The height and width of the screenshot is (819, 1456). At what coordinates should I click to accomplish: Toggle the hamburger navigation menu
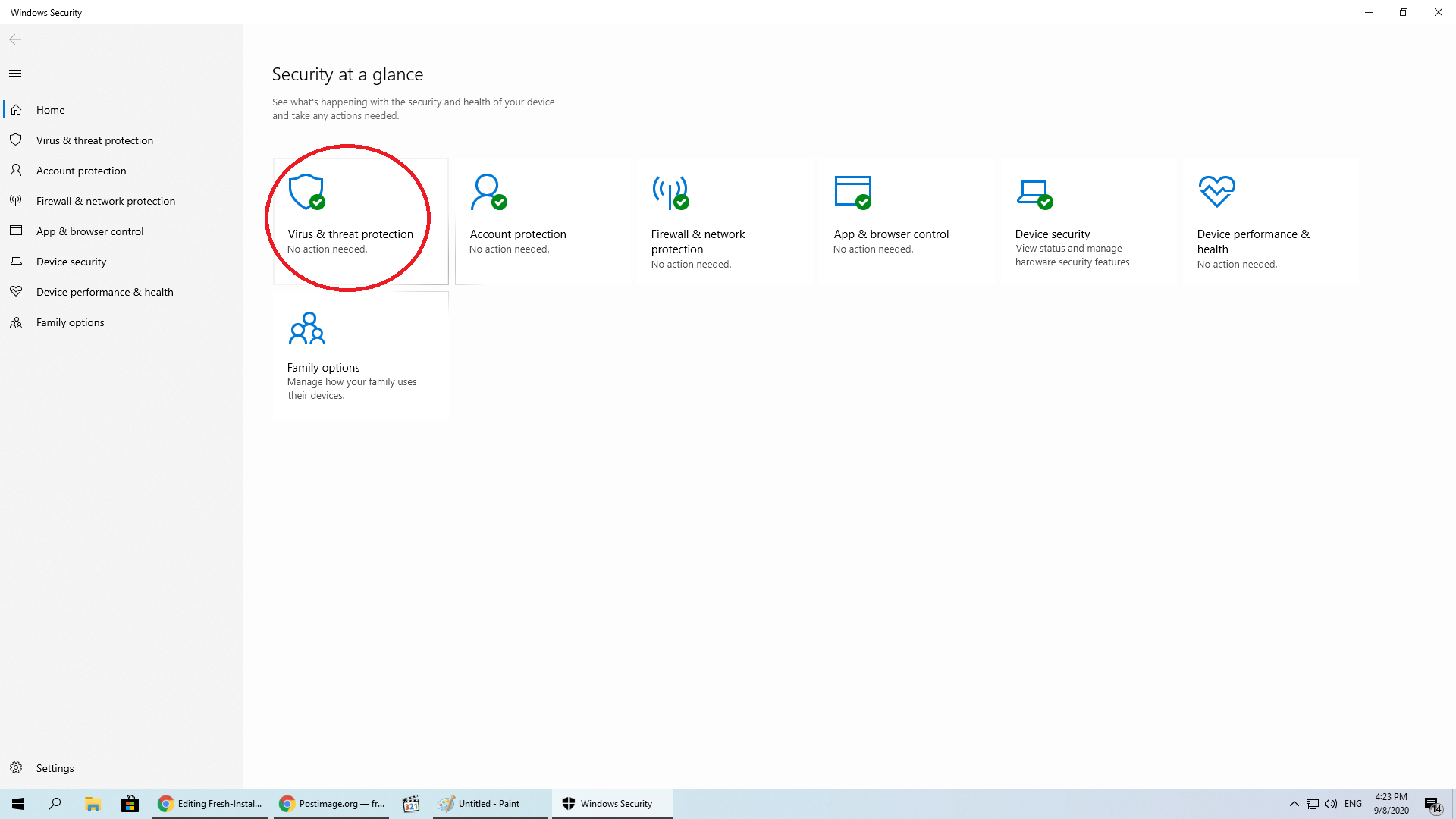15,74
